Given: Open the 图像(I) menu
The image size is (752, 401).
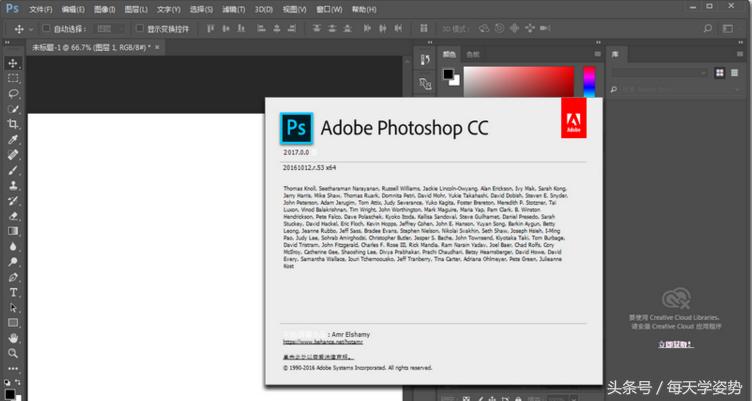Looking at the screenshot, I should tap(105, 9).
